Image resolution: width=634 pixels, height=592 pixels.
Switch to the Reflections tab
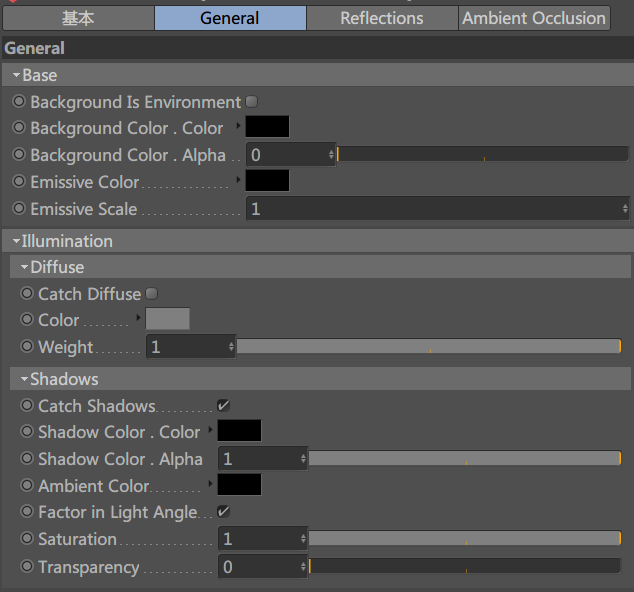pos(381,18)
